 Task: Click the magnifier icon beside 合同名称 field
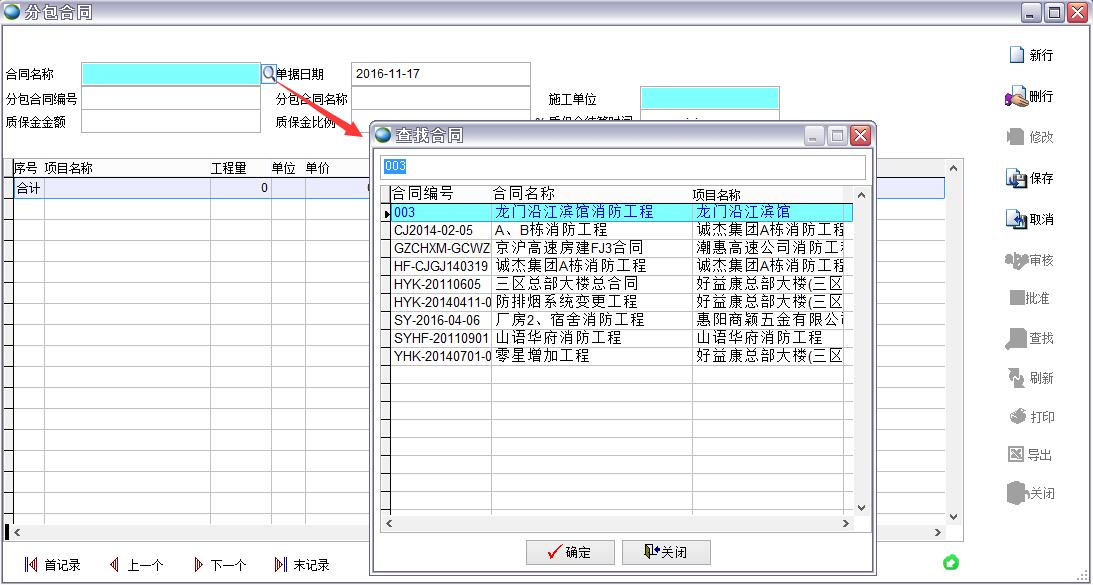click(x=268, y=74)
